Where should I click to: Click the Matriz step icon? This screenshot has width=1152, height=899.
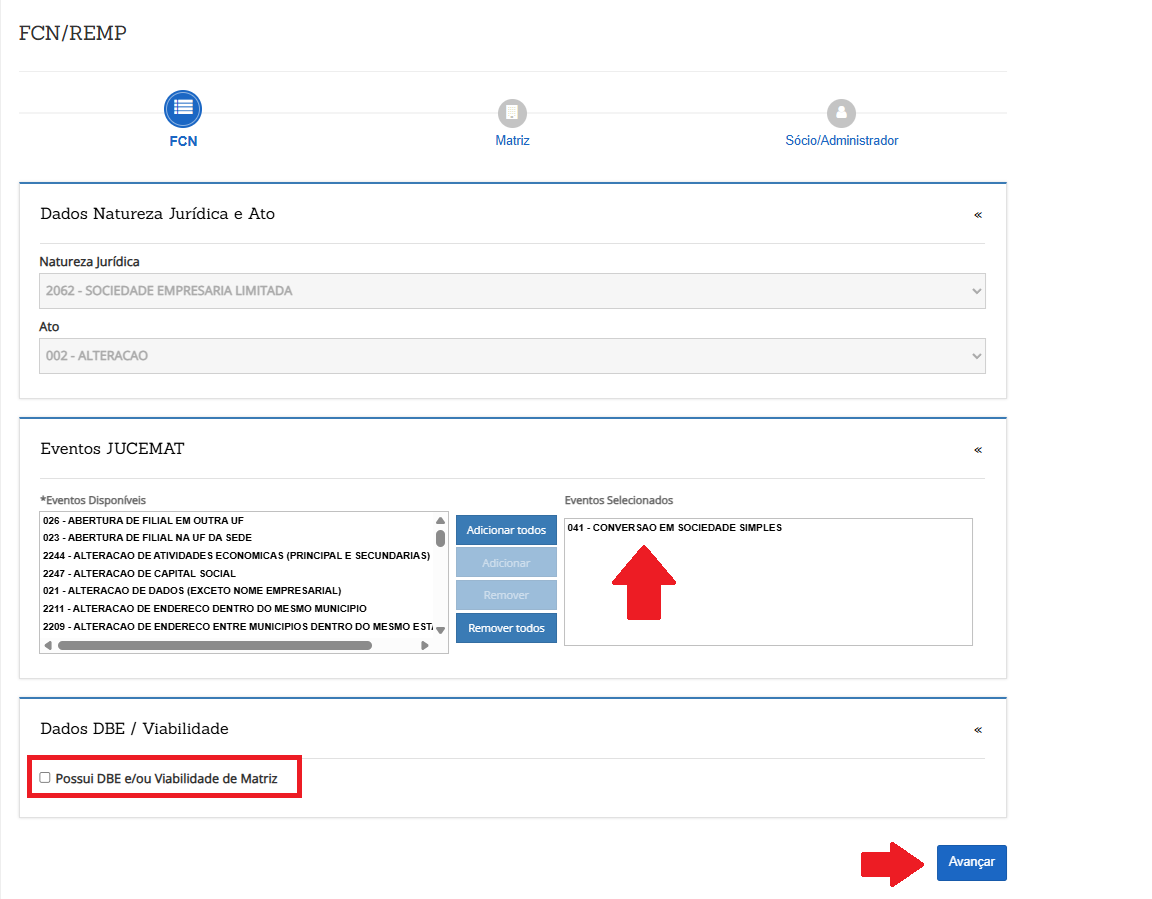tap(512, 112)
